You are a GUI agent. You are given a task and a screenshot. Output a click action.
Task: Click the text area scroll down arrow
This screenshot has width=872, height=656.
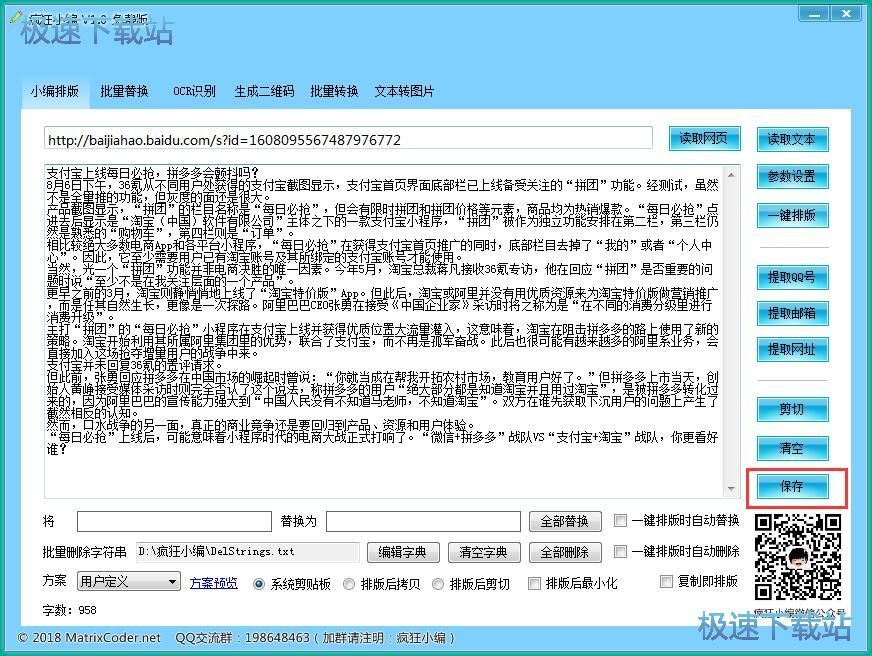[x=731, y=489]
